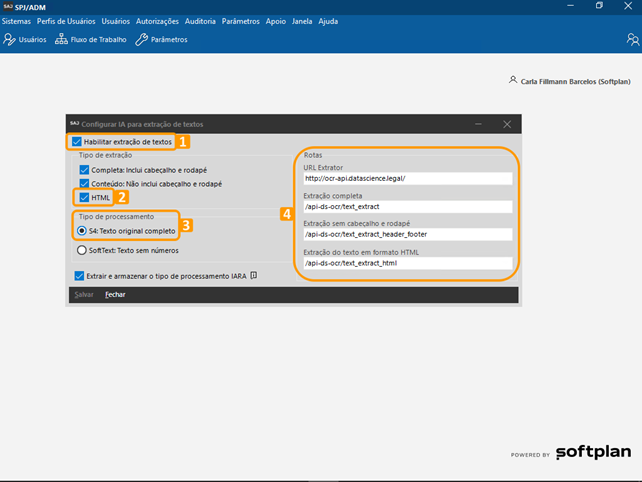Open Fluxo de Trabalho from toolbar
642x482 pixels.
pyautogui.click(x=91, y=40)
